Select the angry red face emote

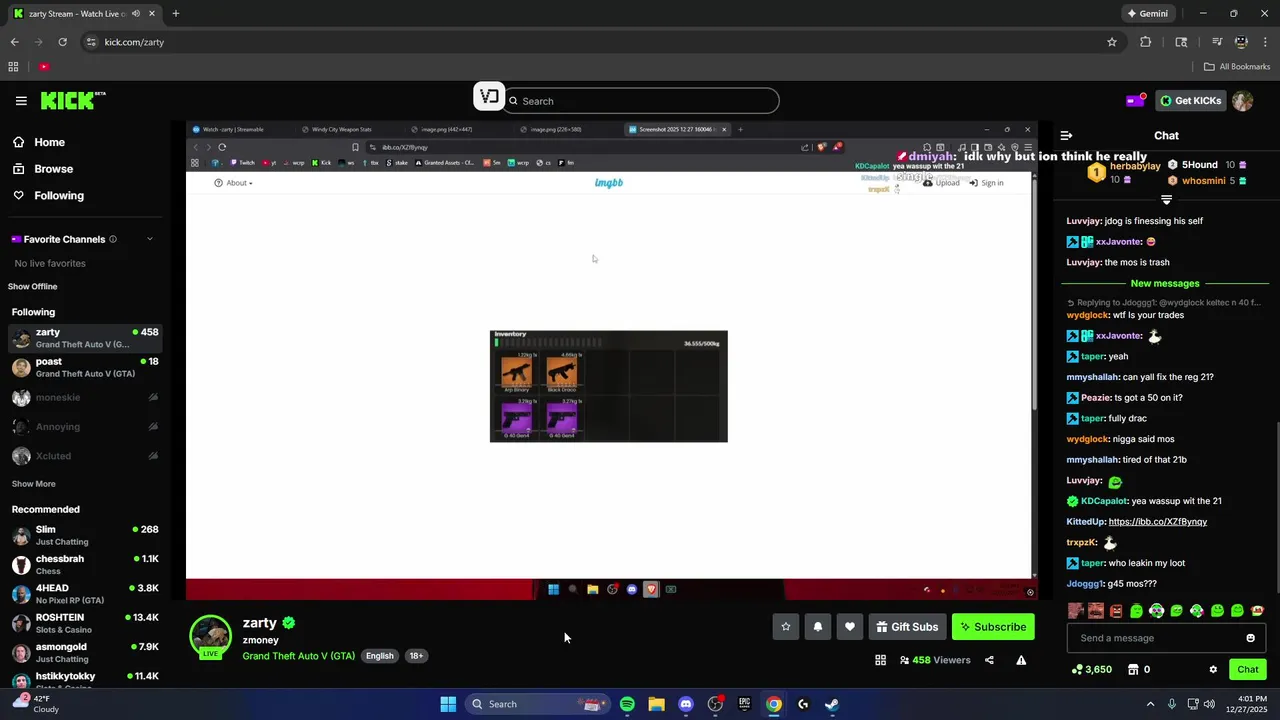pyautogui.click(x=1116, y=611)
